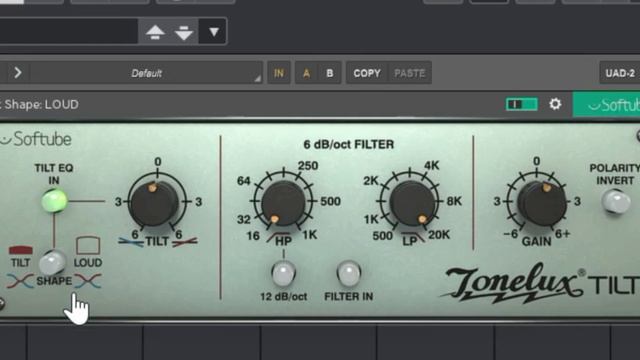The height and width of the screenshot is (360, 640).
Task: Click the 250 mark on HP knob
Action: pyautogui.click(x=308, y=166)
